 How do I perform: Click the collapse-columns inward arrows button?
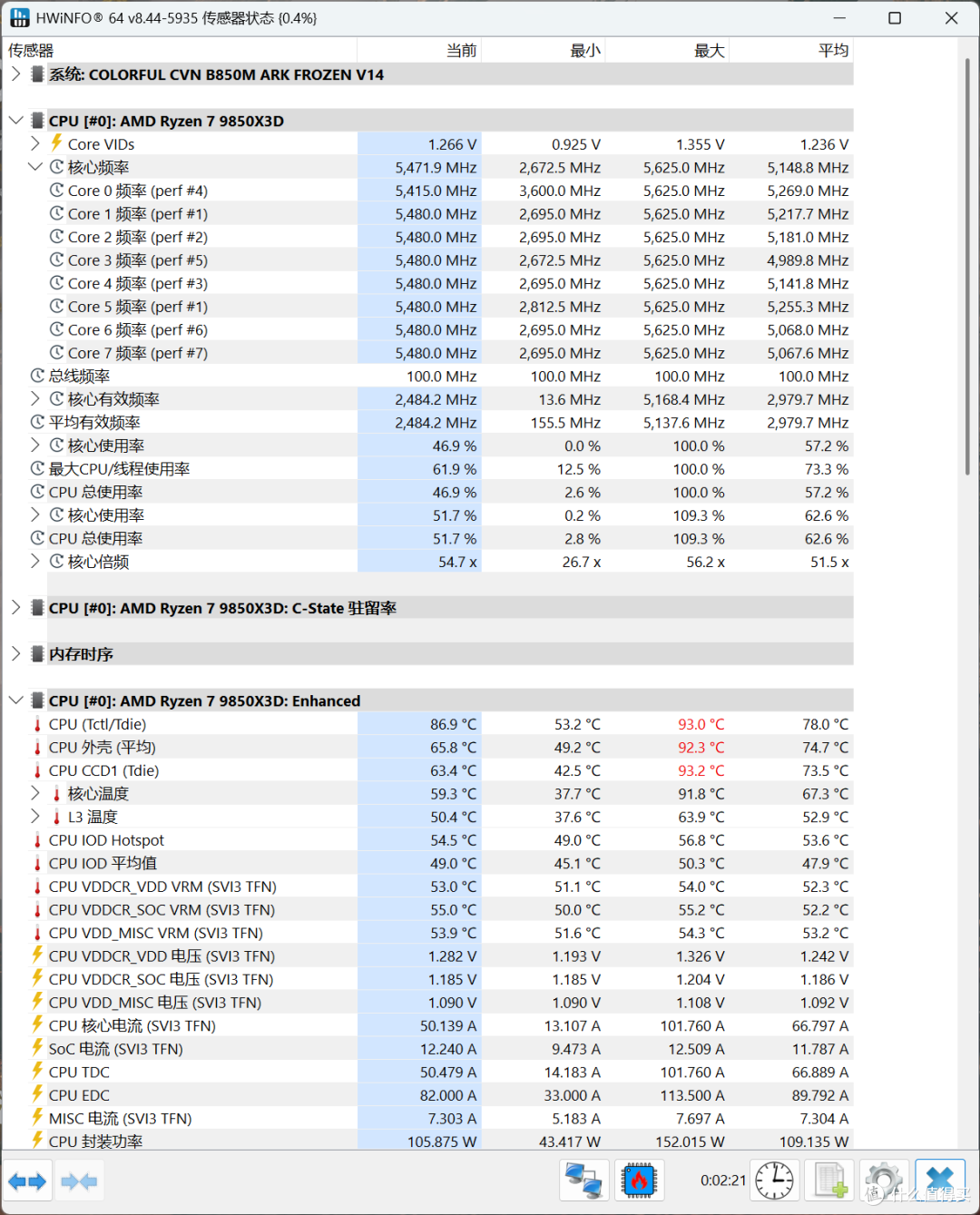79,1181
